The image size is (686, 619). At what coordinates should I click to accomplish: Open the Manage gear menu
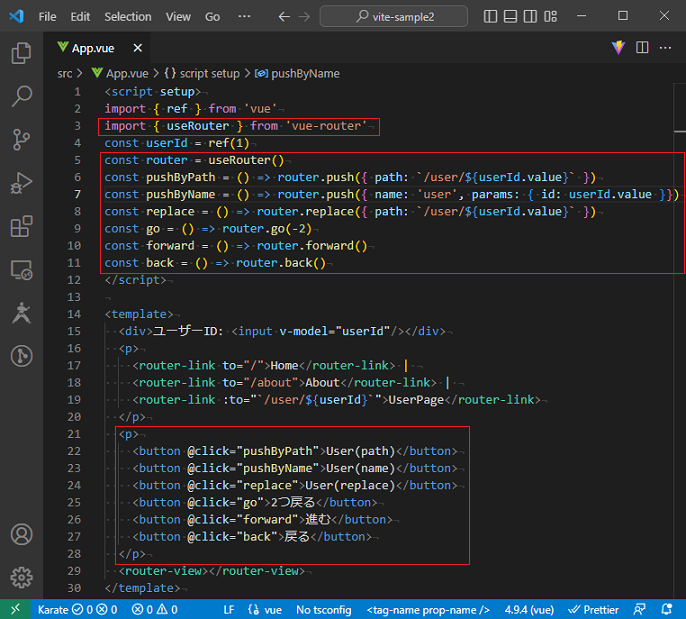coord(21,577)
